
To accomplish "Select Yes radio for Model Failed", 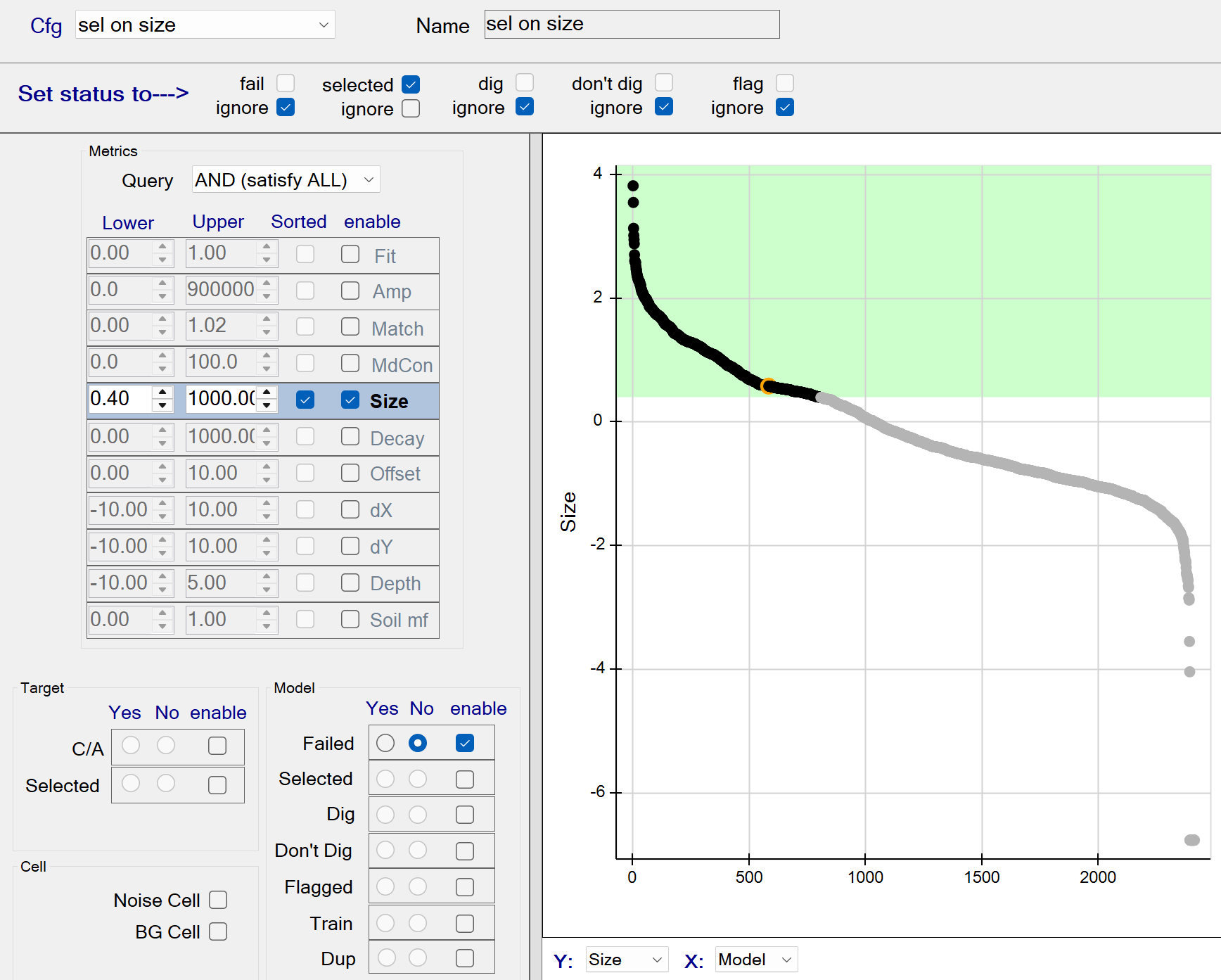I will 385,743.
